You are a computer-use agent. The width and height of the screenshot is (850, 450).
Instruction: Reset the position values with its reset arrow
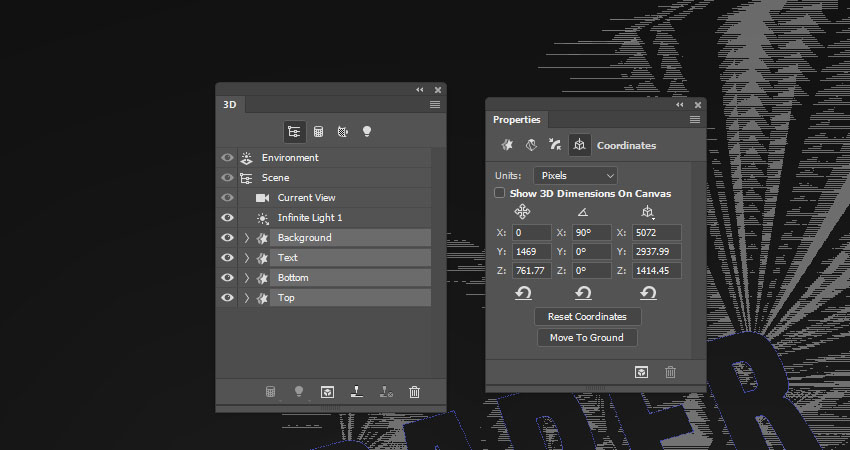tap(523, 293)
